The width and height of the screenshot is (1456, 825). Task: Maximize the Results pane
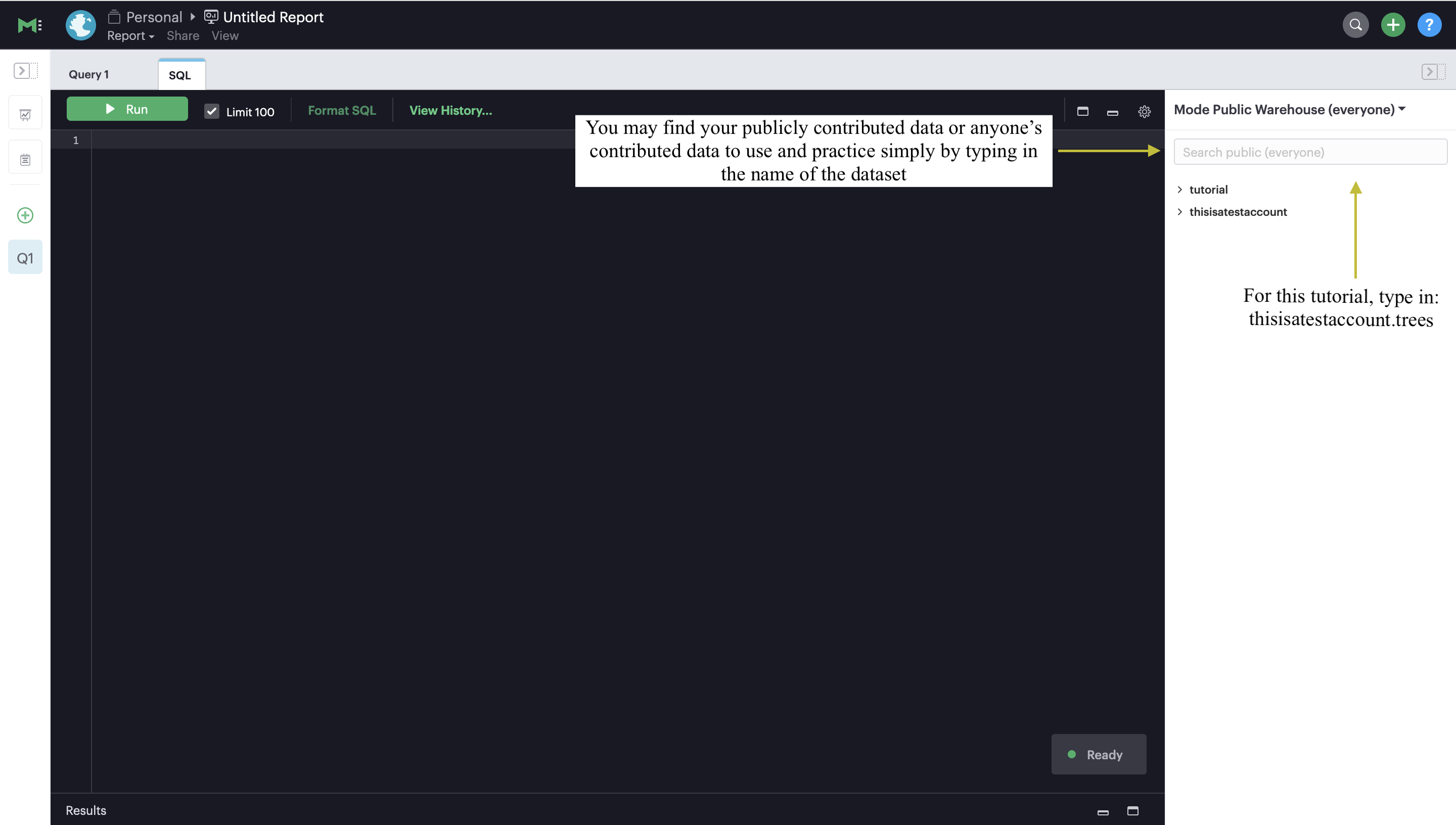pyautogui.click(x=1132, y=811)
